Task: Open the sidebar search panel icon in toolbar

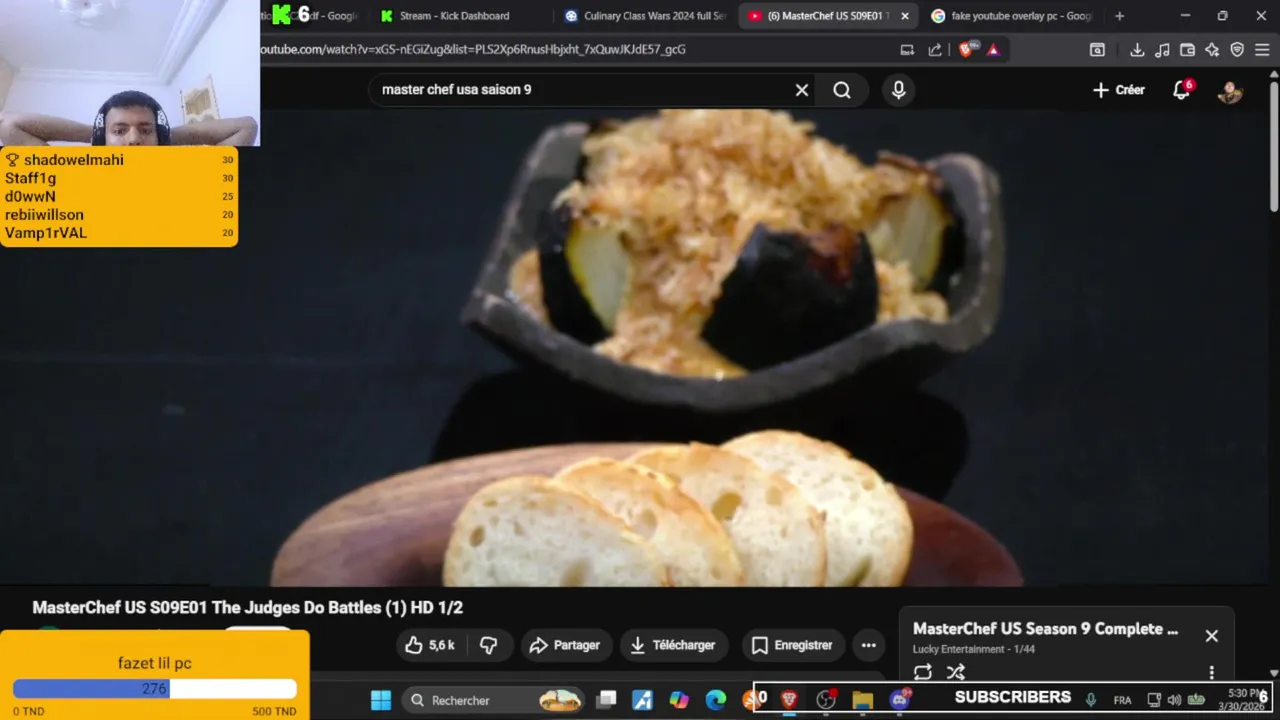Action: pos(1097,49)
